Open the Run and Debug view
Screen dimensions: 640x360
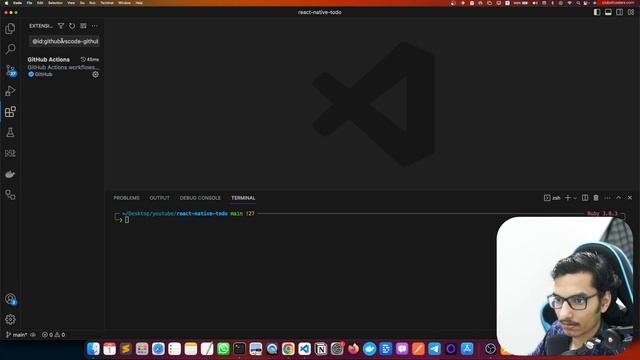tap(10, 91)
